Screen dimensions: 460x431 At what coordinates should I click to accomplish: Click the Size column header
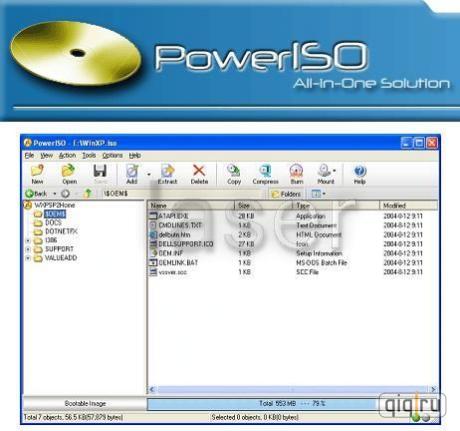pos(244,205)
